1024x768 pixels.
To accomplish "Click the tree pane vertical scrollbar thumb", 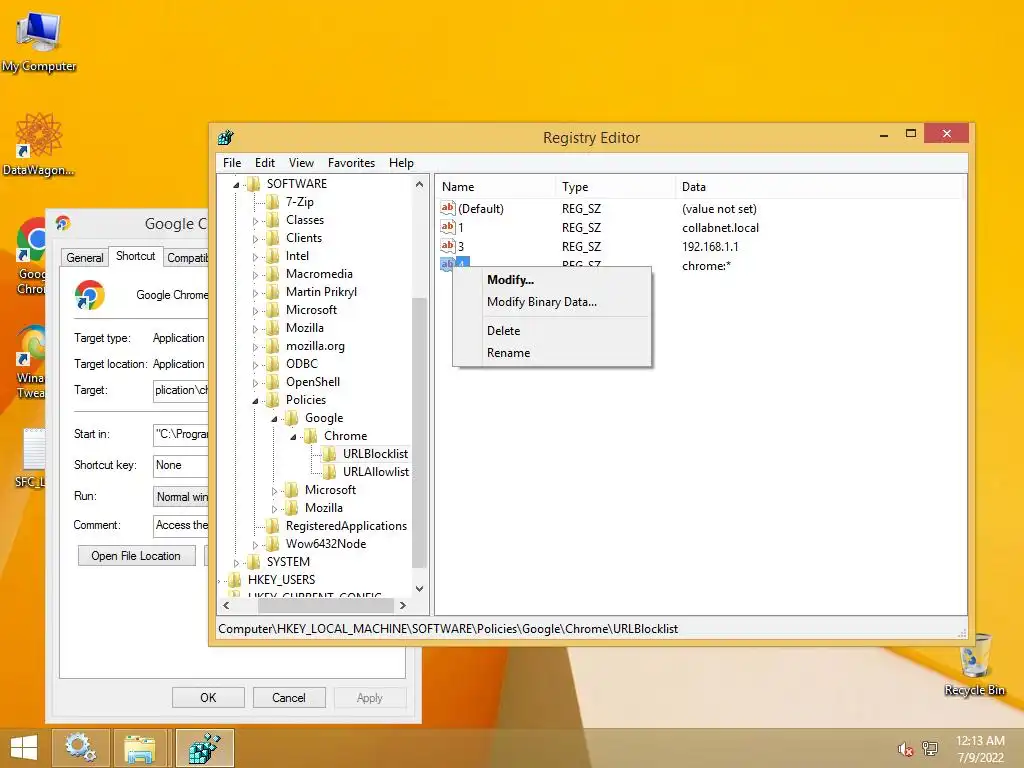I will pyautogui.click(x=419, y=432).
